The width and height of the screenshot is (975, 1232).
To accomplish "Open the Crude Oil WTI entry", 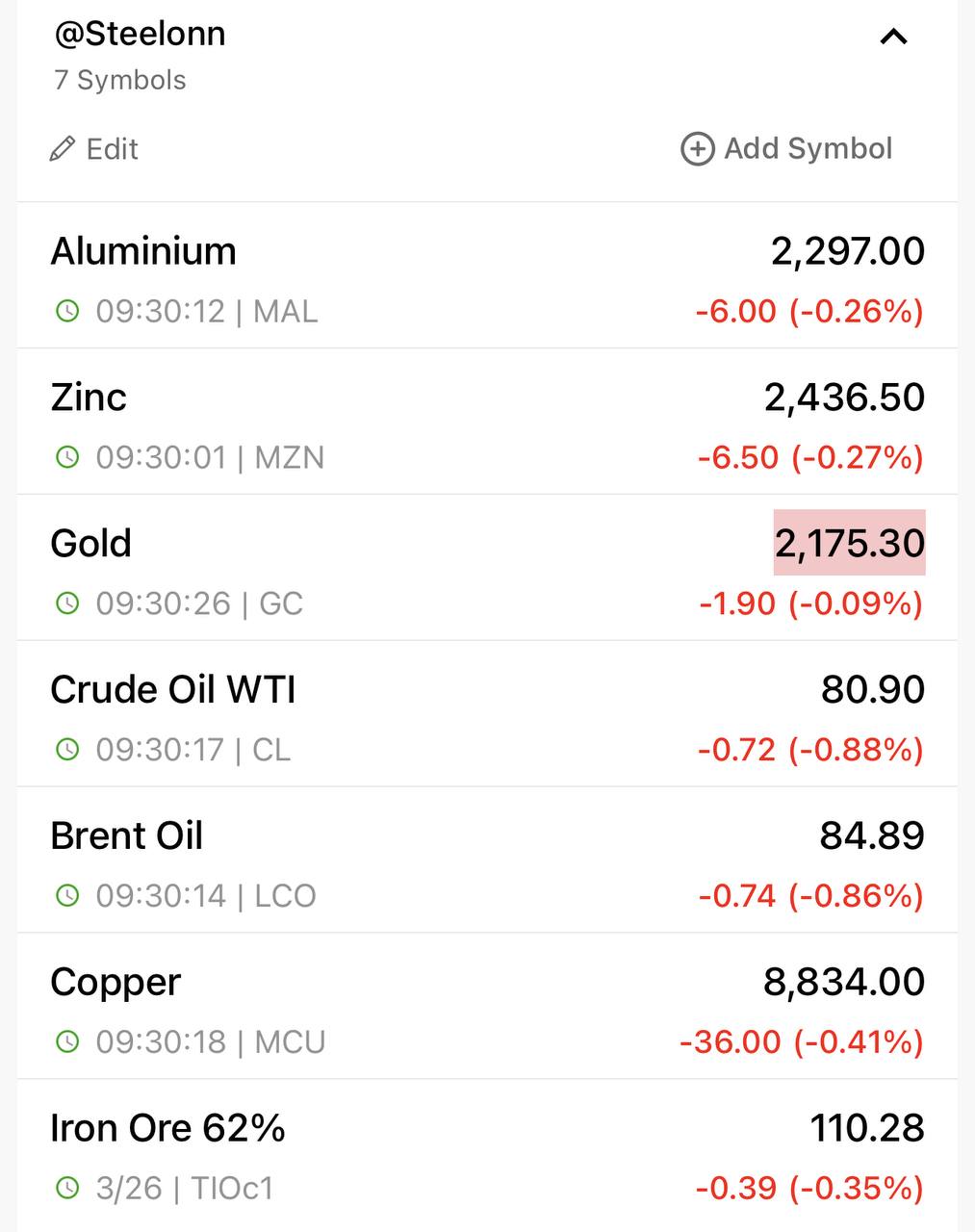I will coord(487,714).
